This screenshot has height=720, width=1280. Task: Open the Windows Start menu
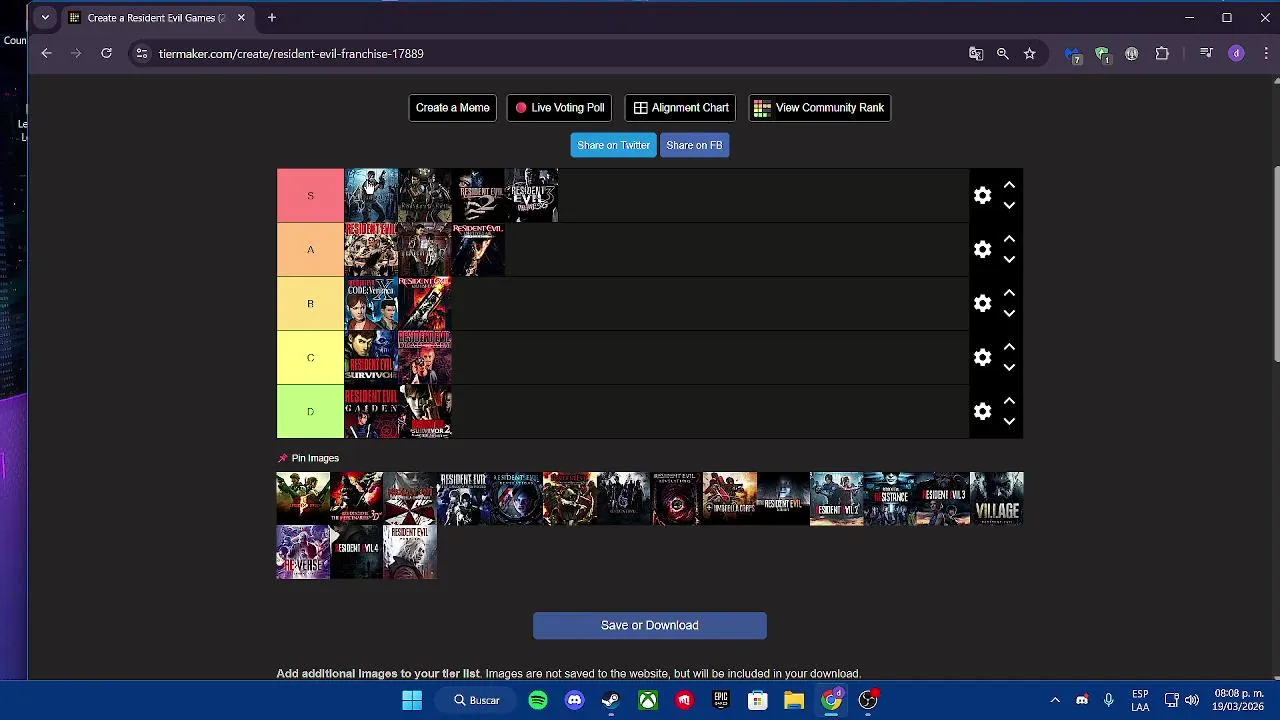[x=412, y=700]
